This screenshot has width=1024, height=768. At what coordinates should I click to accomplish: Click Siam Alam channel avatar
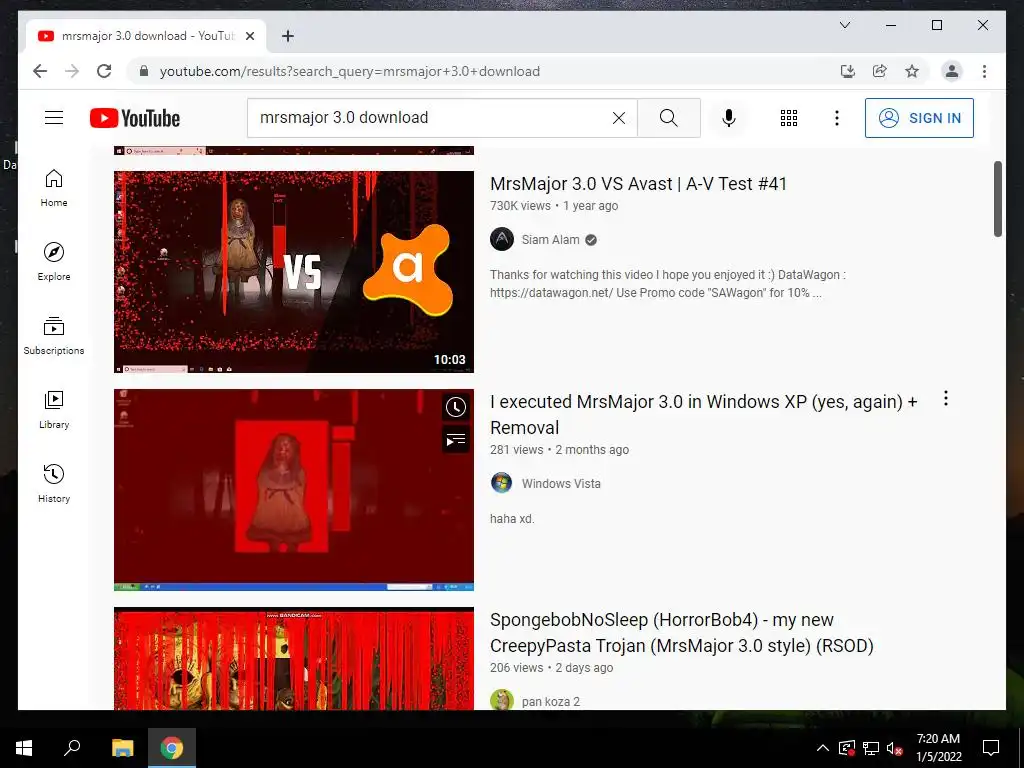tap(502, 239)
